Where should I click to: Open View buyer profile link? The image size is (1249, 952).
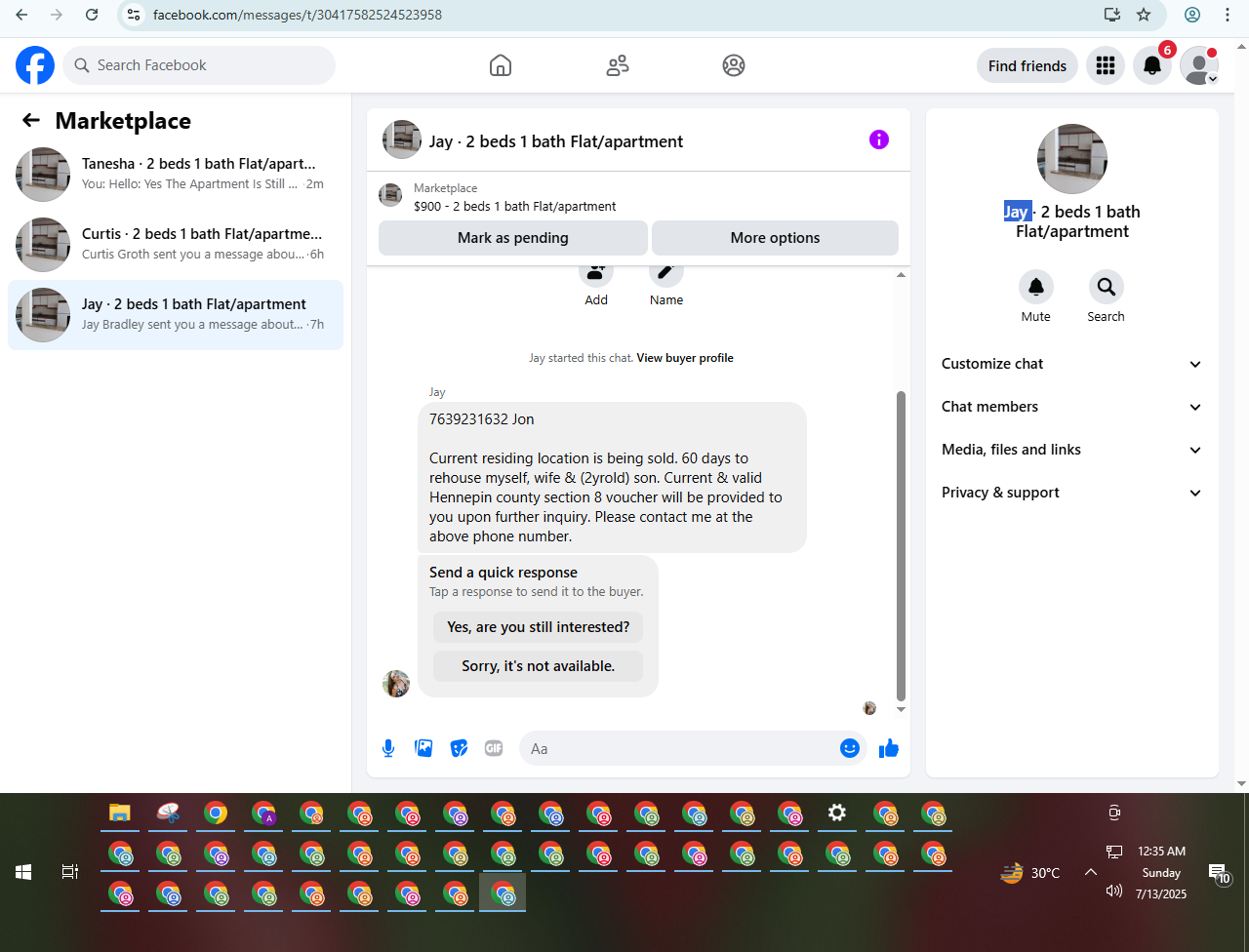(685, 358)
